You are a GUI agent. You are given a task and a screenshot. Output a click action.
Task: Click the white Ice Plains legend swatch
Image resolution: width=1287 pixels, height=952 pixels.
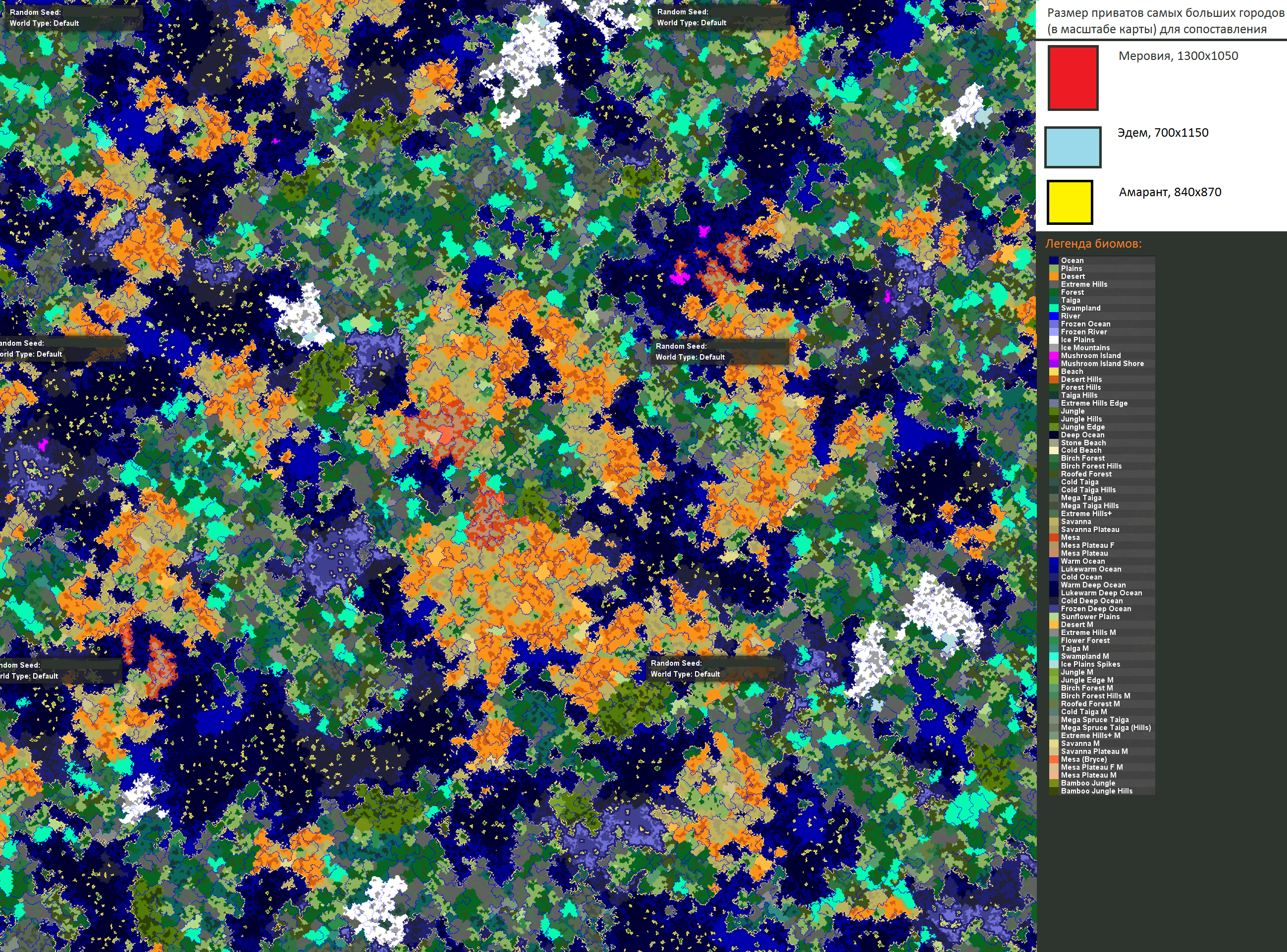(1054, 340)
